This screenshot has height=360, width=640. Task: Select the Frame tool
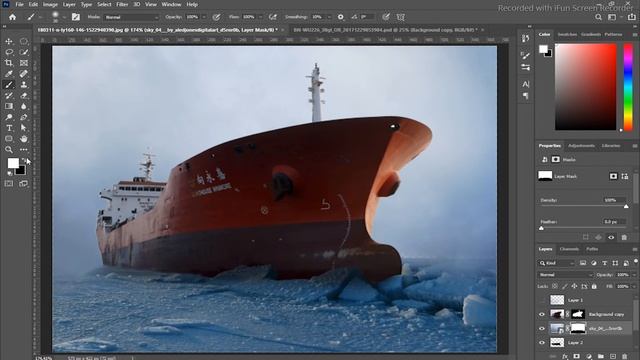(24, 63)
